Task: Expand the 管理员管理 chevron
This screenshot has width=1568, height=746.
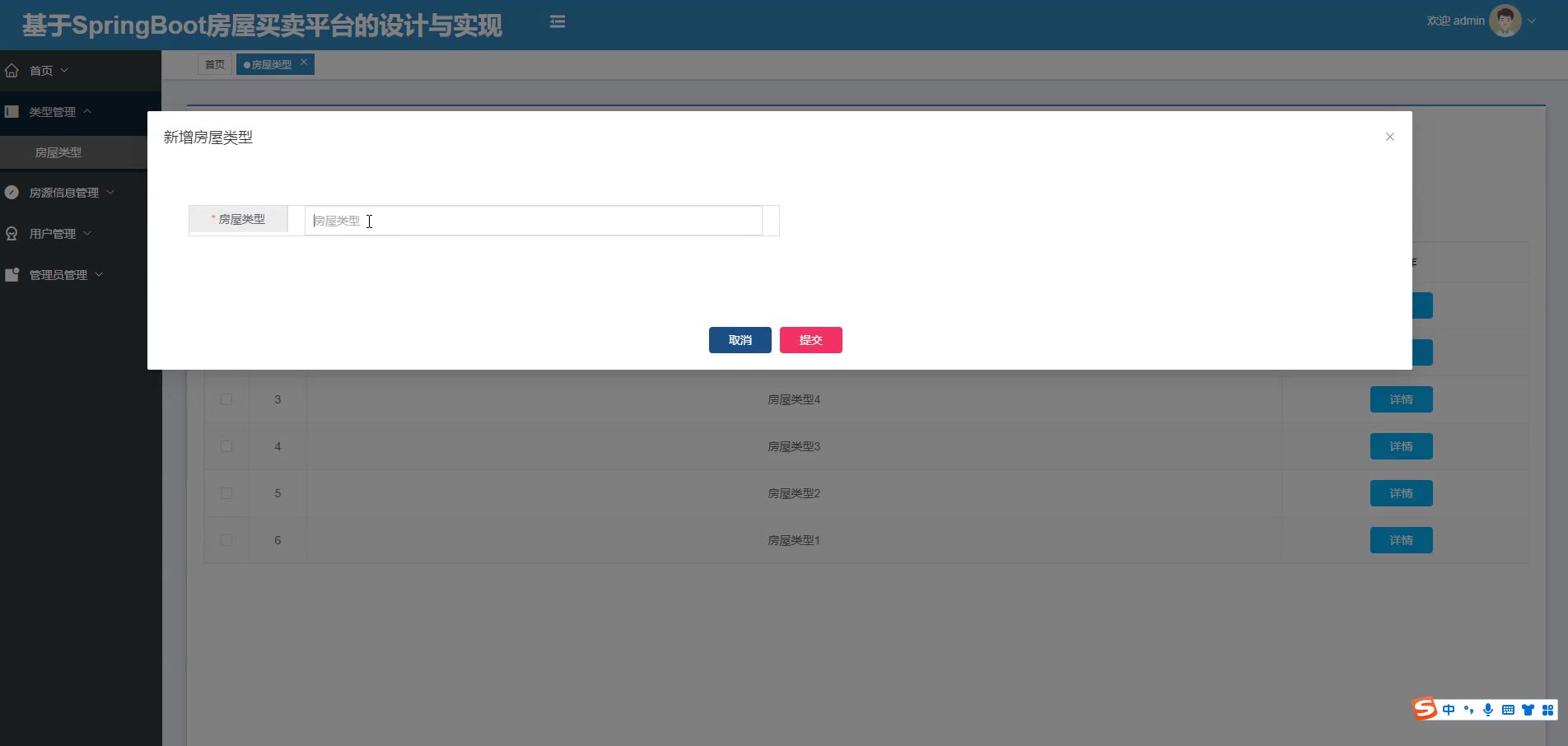Action: (x=99, y=274)
